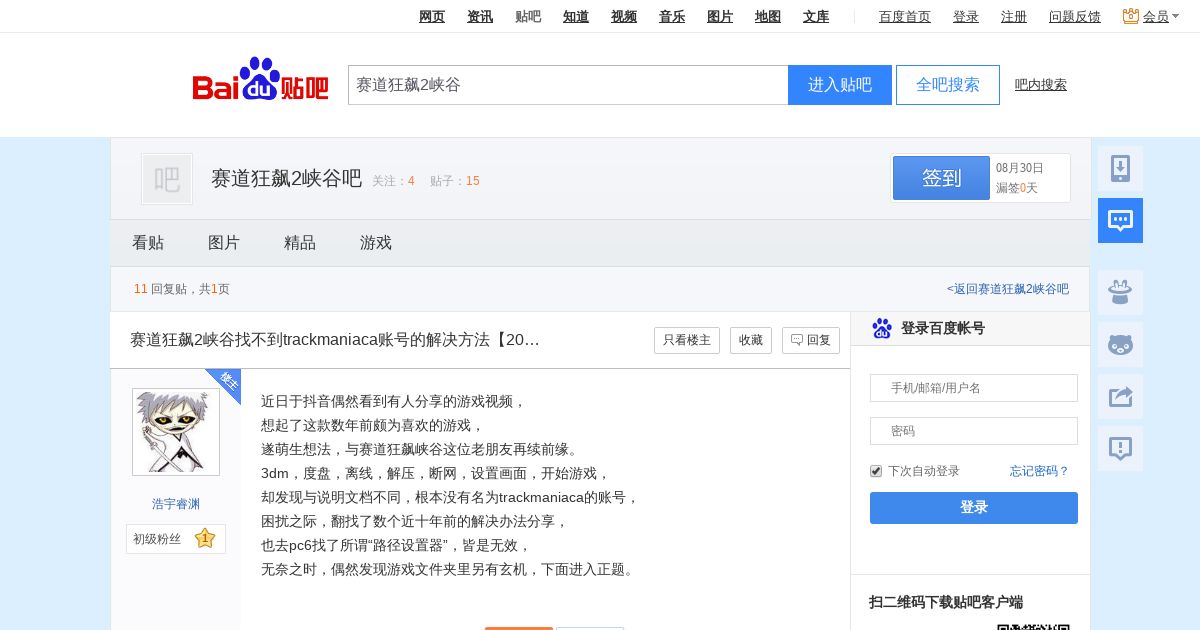
Task: Open the 赛道狂飙2峡谷吧 forum title link
Action: click(x=286, y=179)
